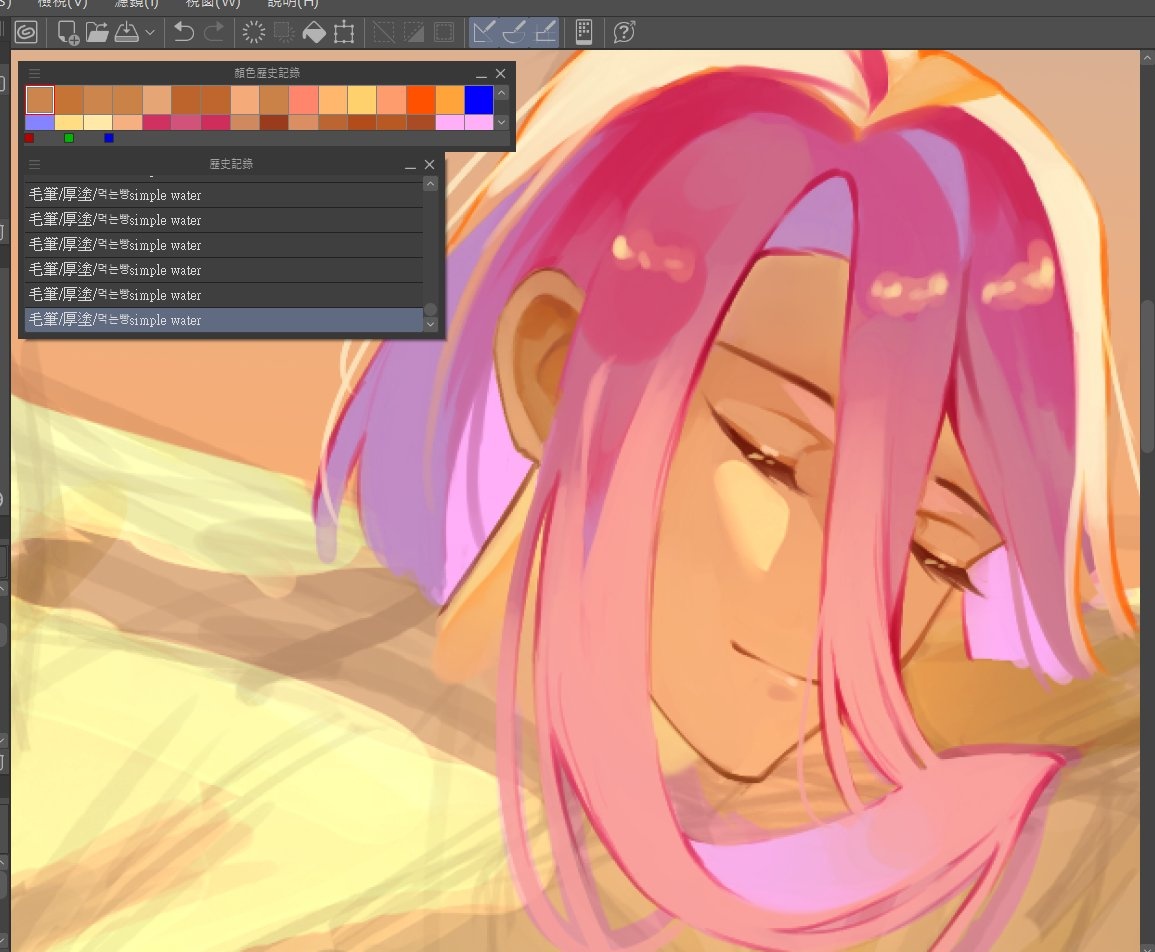Expand the save options dropdown arrow
Image resolution: width=1155 pixels, height=952 pixels.
(x=150, y=32)
